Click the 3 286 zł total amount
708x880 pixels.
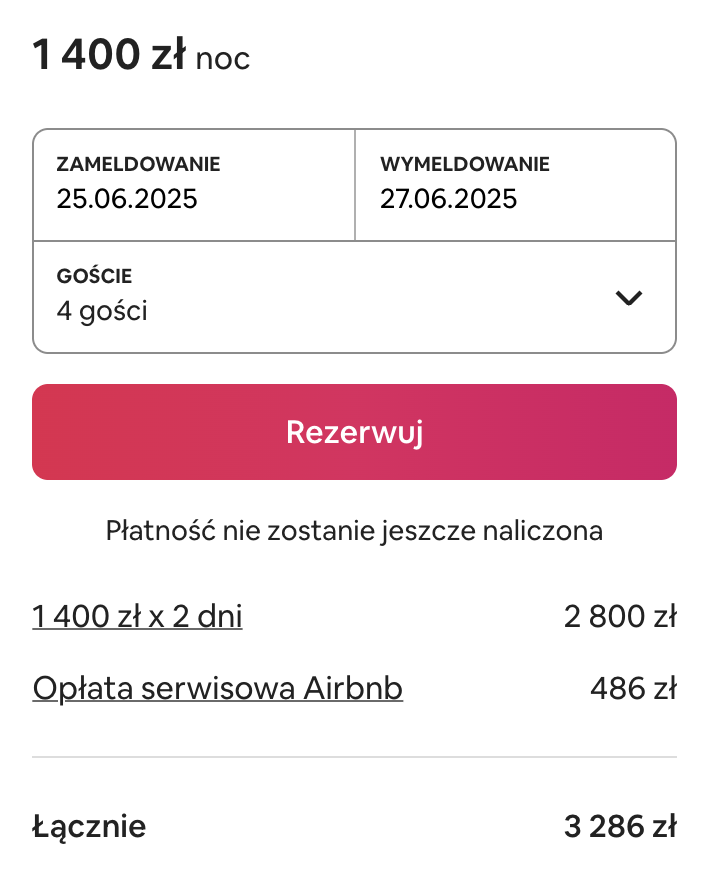click(620, 826)
